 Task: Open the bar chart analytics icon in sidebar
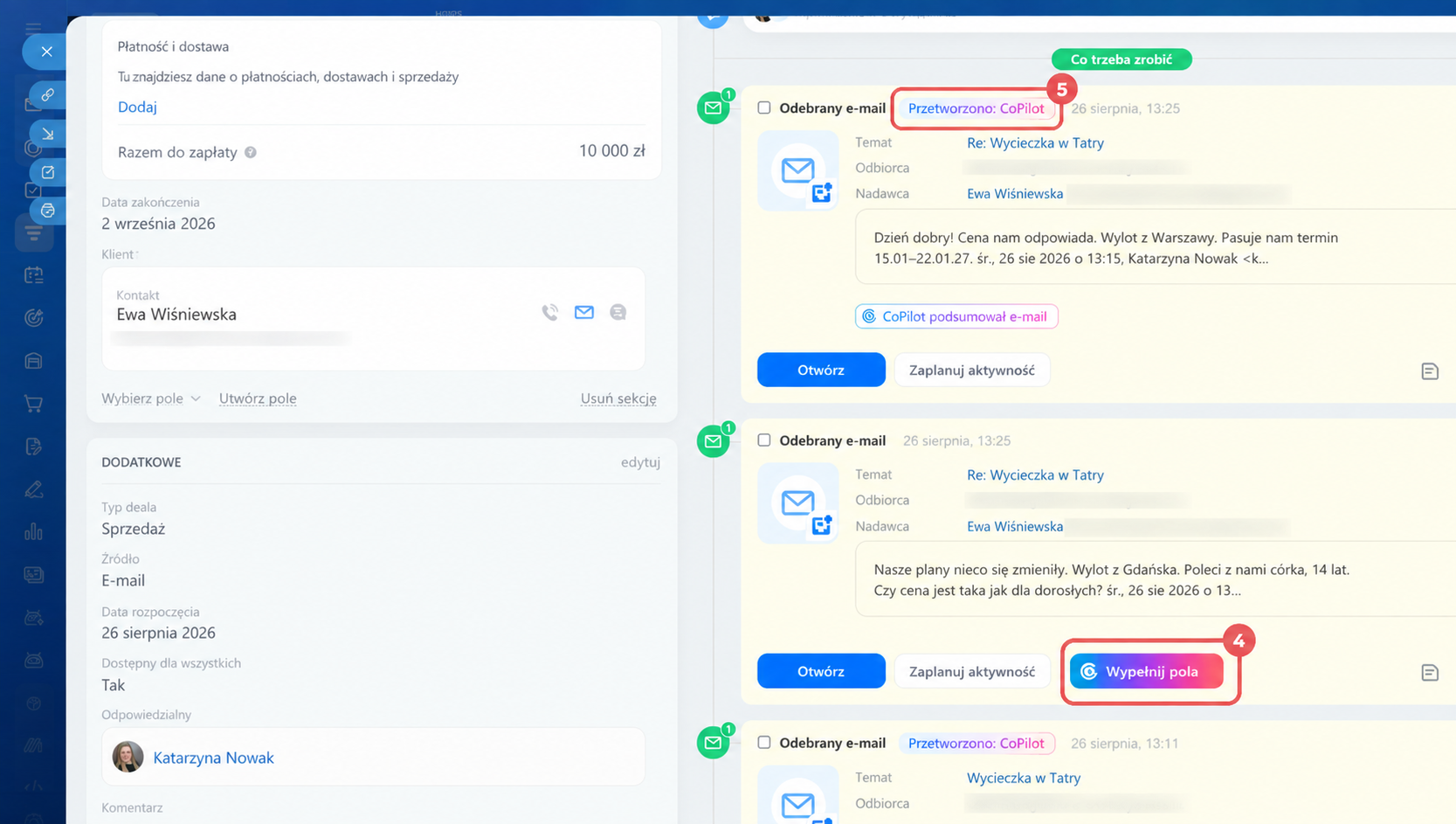click(33, 532)
